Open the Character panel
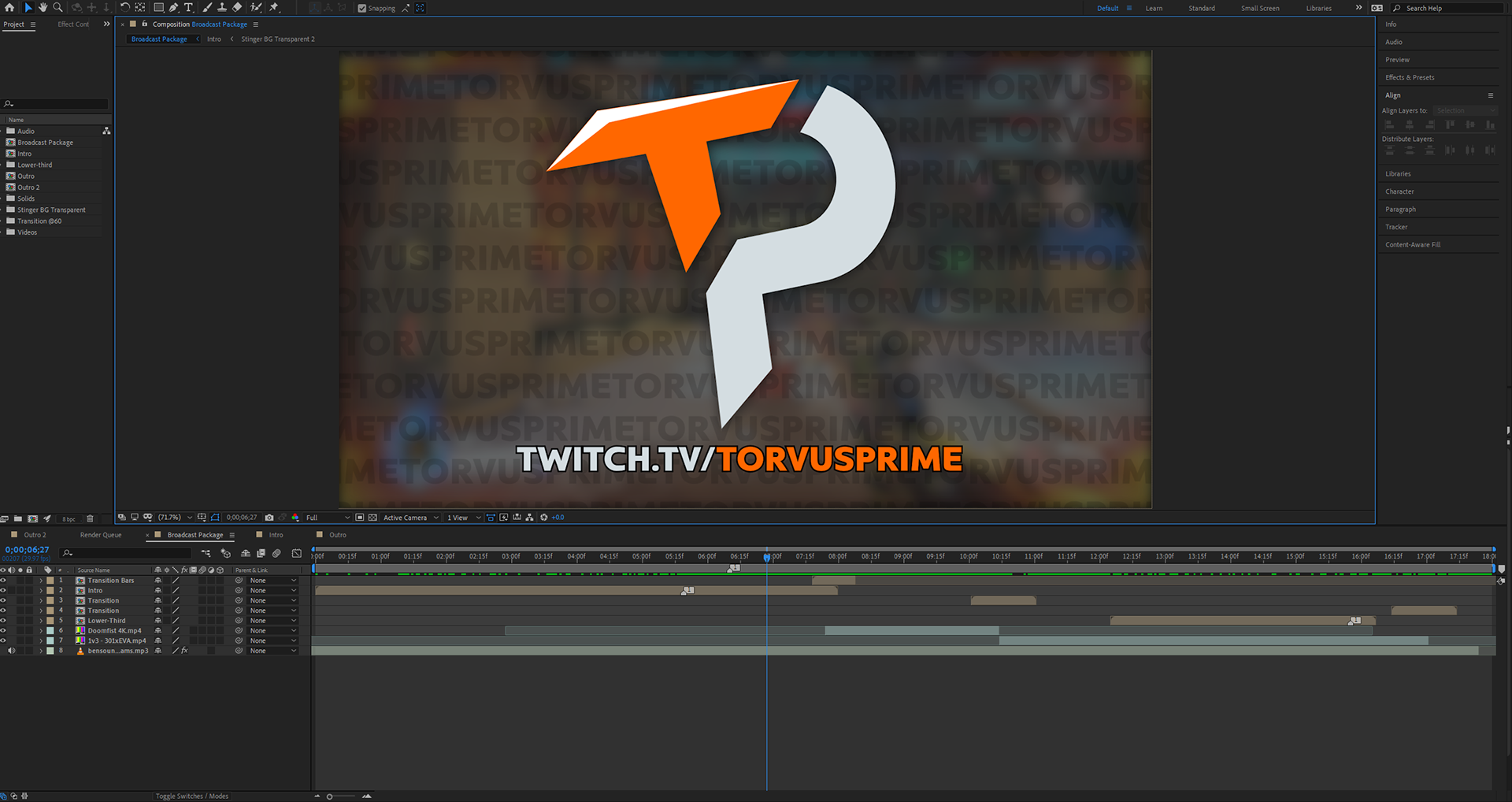Viewport: 1512px width, 802px height. click(1399, 191)
